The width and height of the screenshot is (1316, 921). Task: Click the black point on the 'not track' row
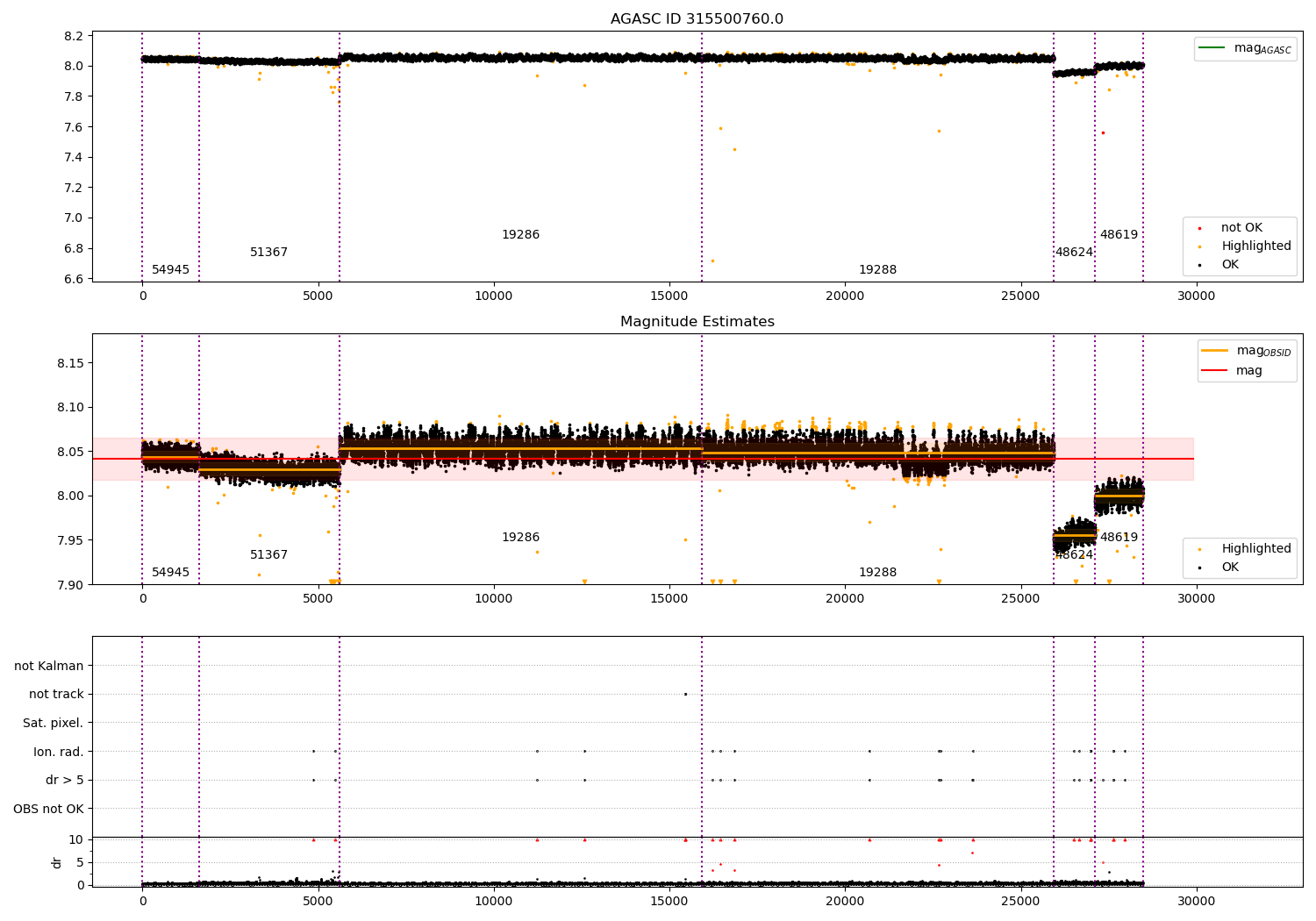tap(685, 695)
